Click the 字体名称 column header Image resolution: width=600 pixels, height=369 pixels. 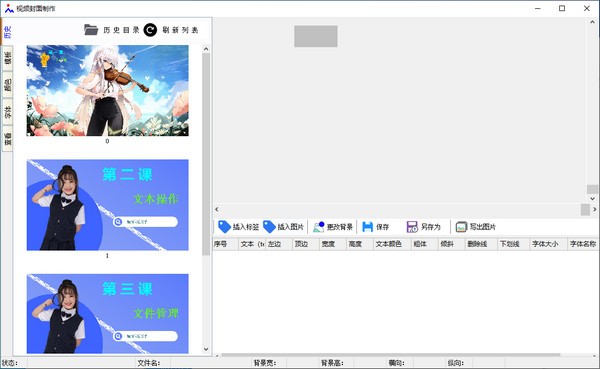583,244
